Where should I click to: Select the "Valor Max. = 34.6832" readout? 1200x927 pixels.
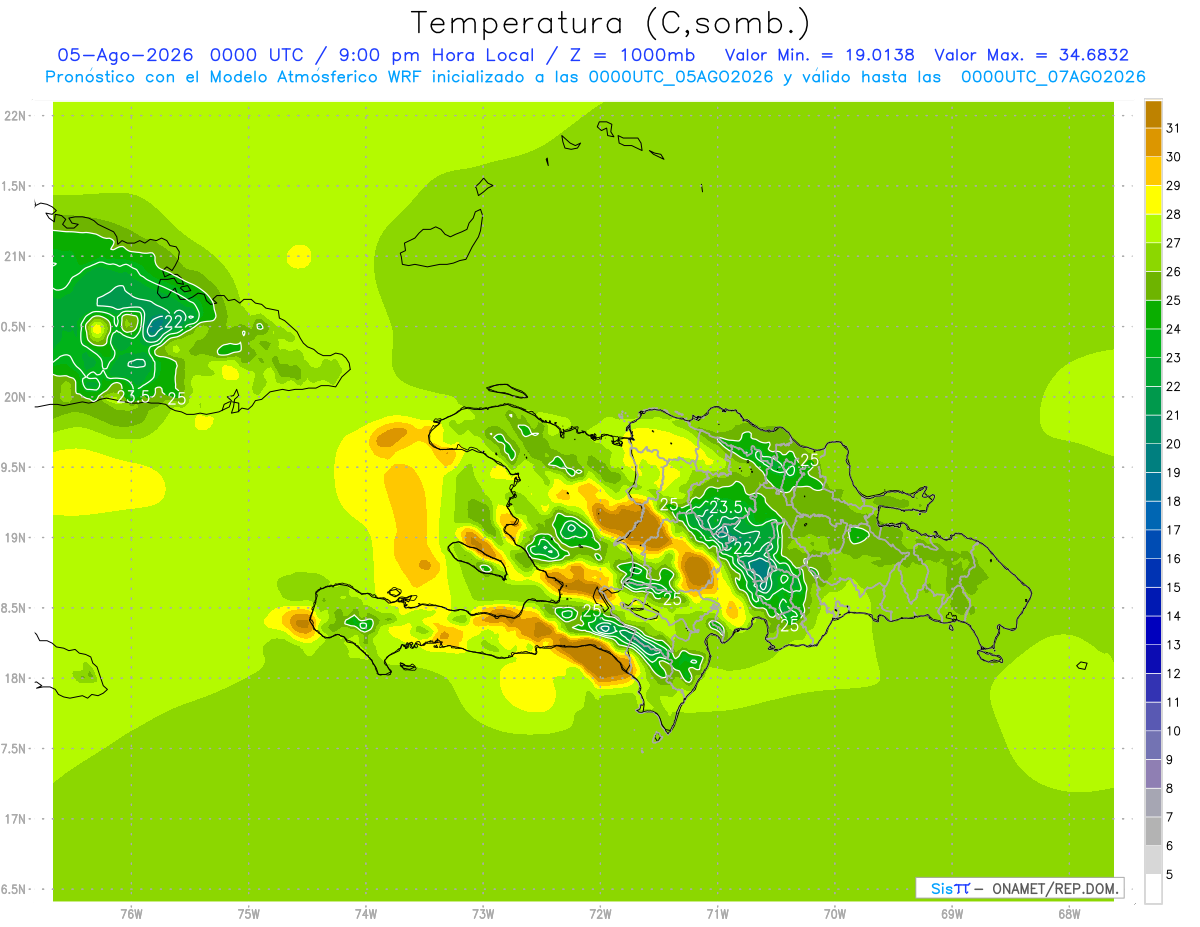coord(1031,55)
